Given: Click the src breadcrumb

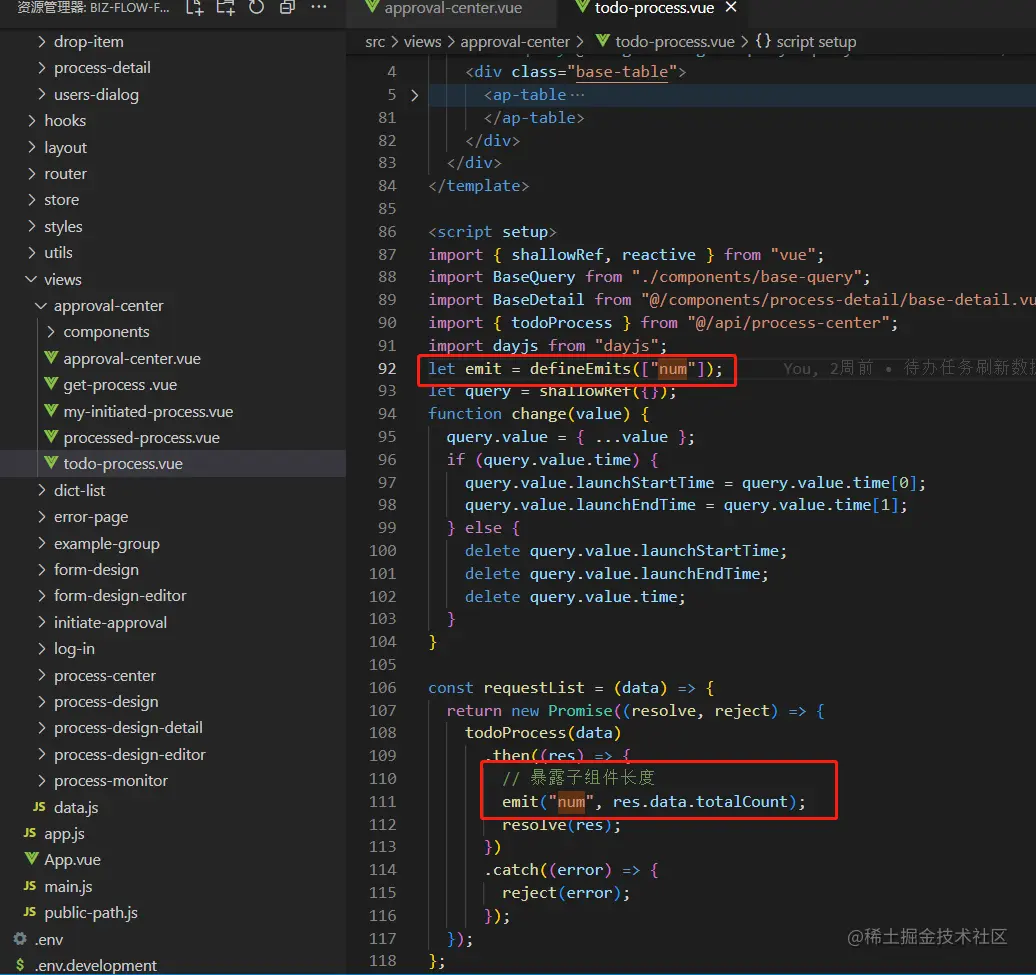Looking at the screenshot, I should (x=375, y=42).
